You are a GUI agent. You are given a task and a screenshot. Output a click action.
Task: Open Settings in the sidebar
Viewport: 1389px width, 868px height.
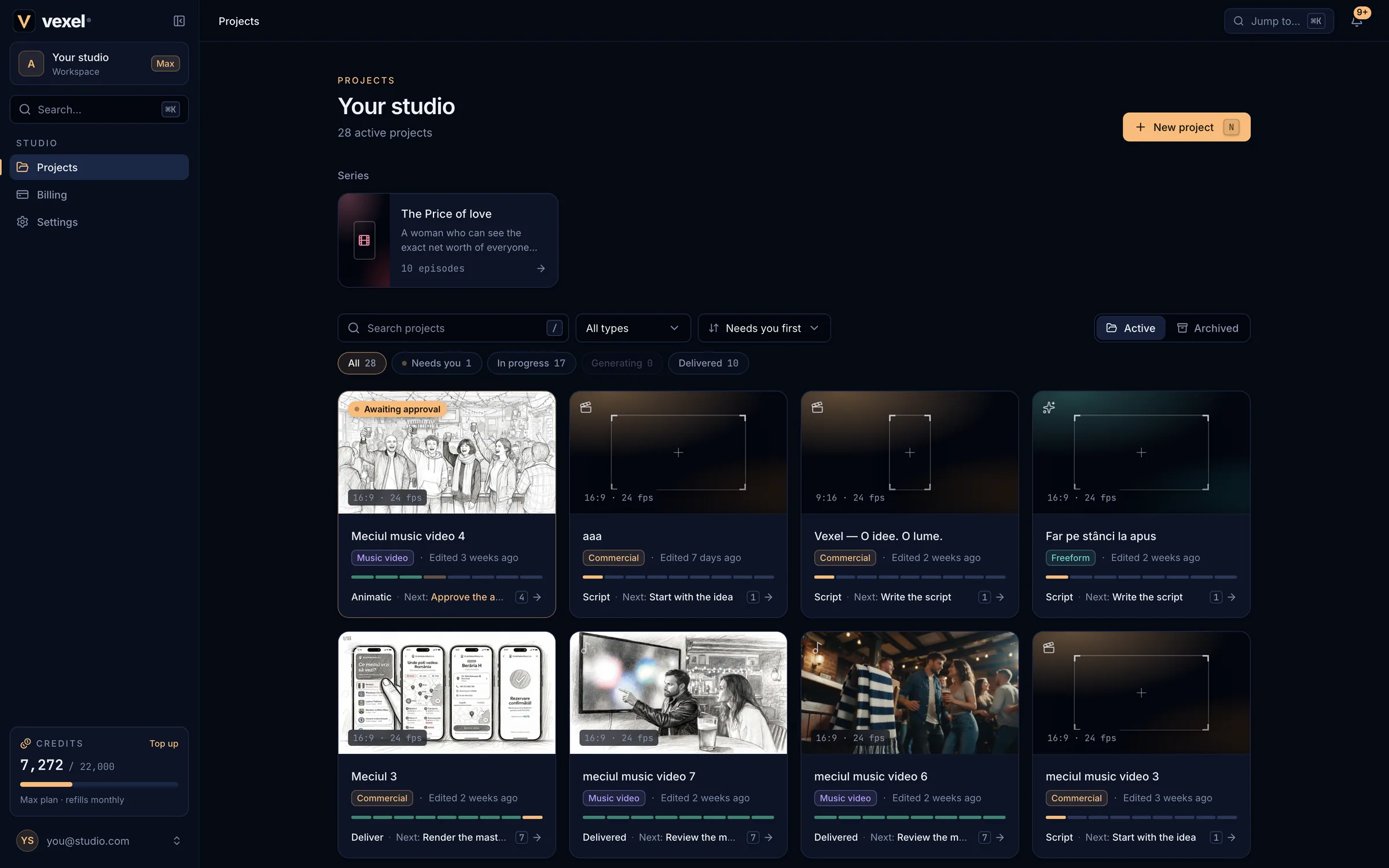(x=99, y=222)
